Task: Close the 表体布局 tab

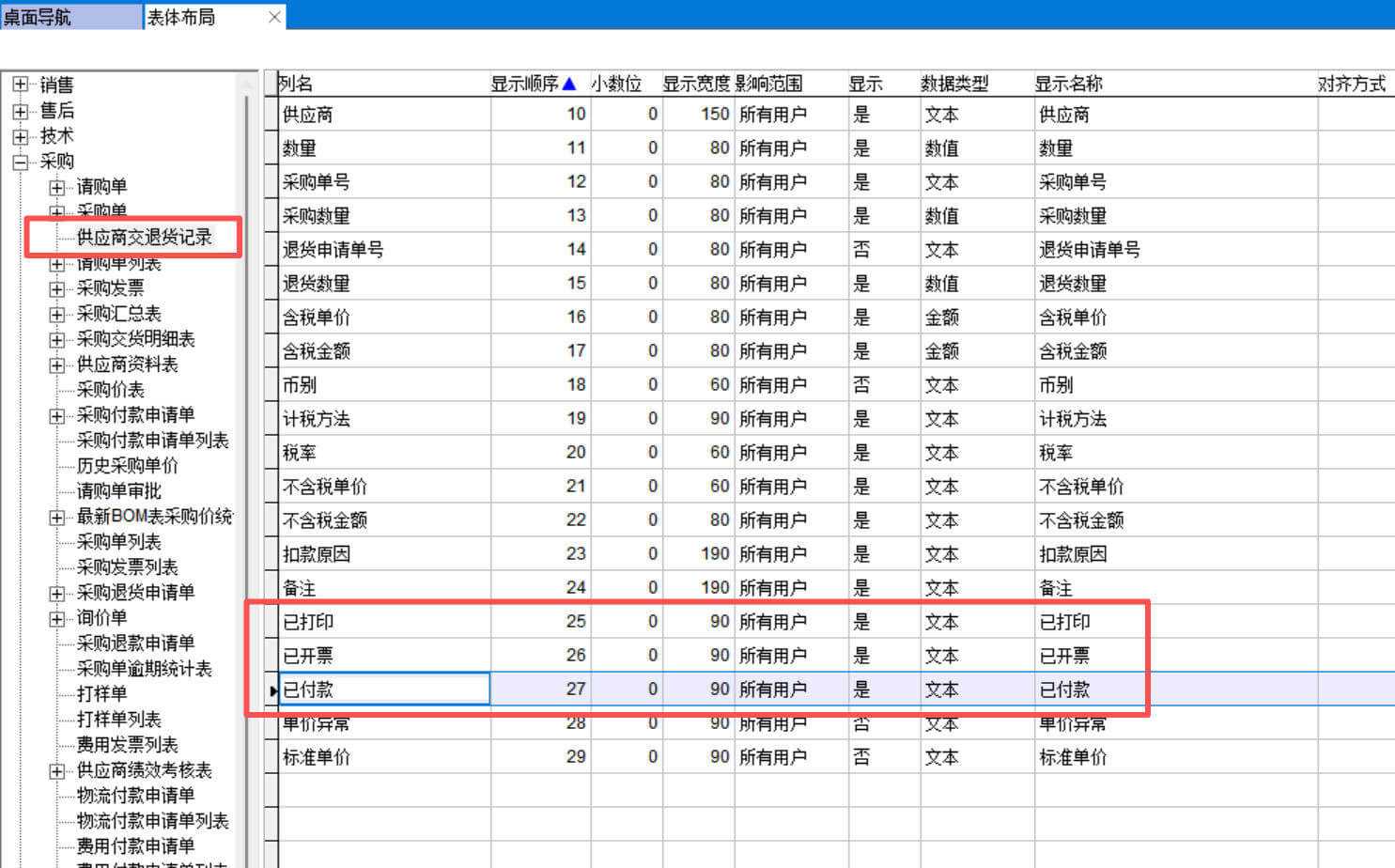Action: point(274,17)
